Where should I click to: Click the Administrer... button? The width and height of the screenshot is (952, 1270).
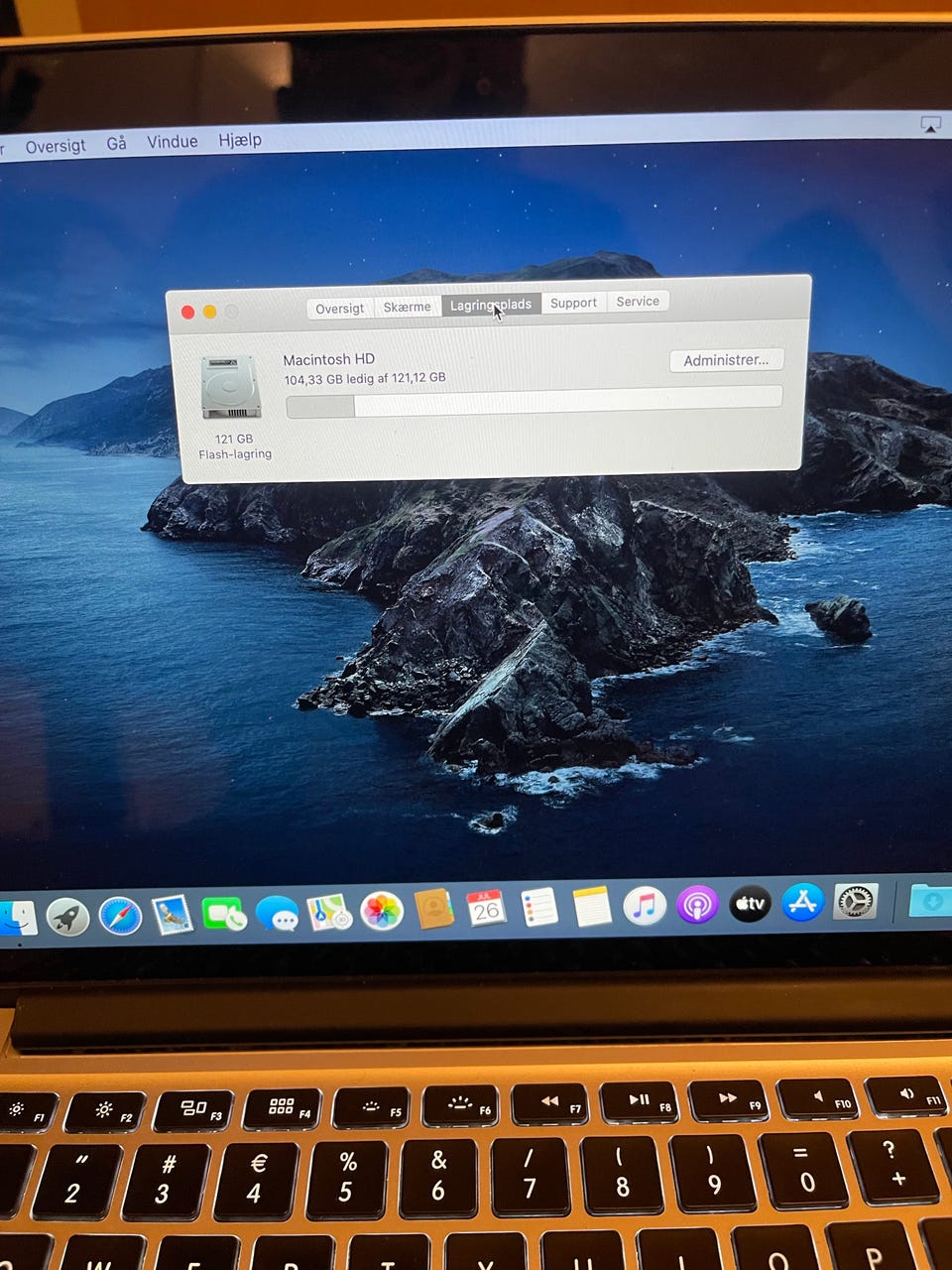click(x=726, y=360)
